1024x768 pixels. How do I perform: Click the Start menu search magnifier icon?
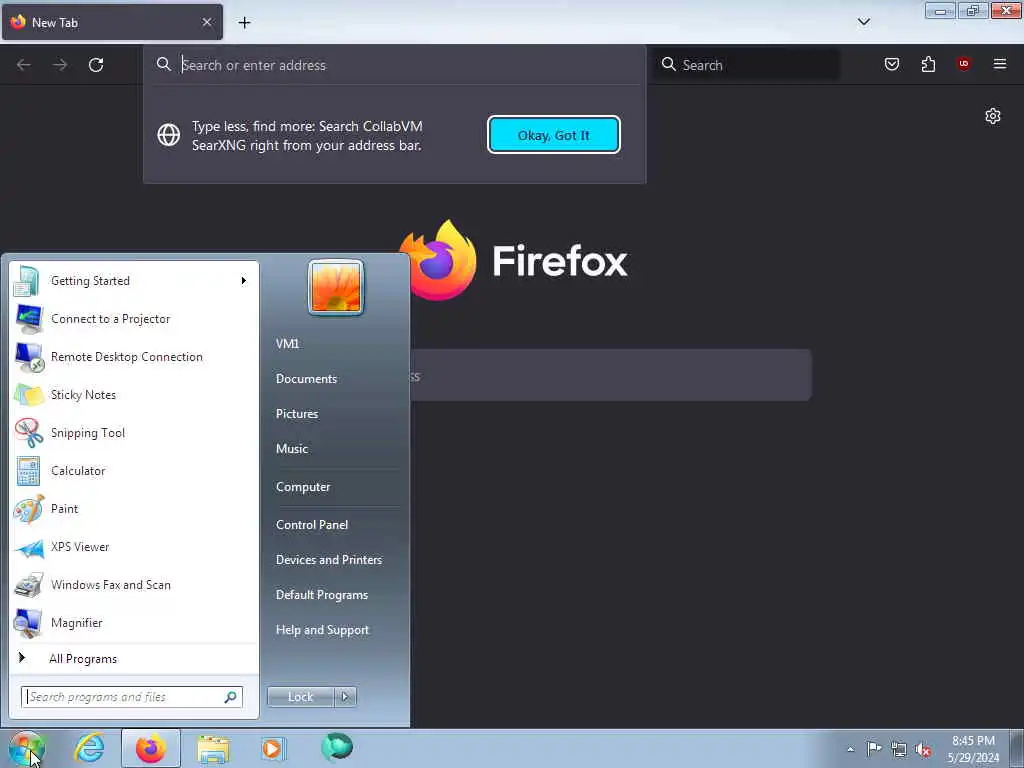(231, 697)
